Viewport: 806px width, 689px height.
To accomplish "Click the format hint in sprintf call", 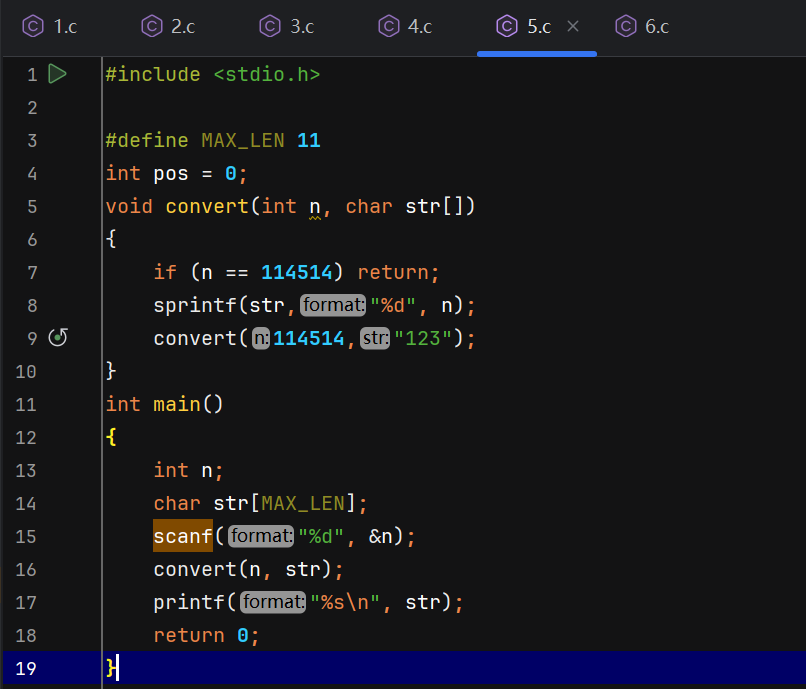I will coord(333,306).
